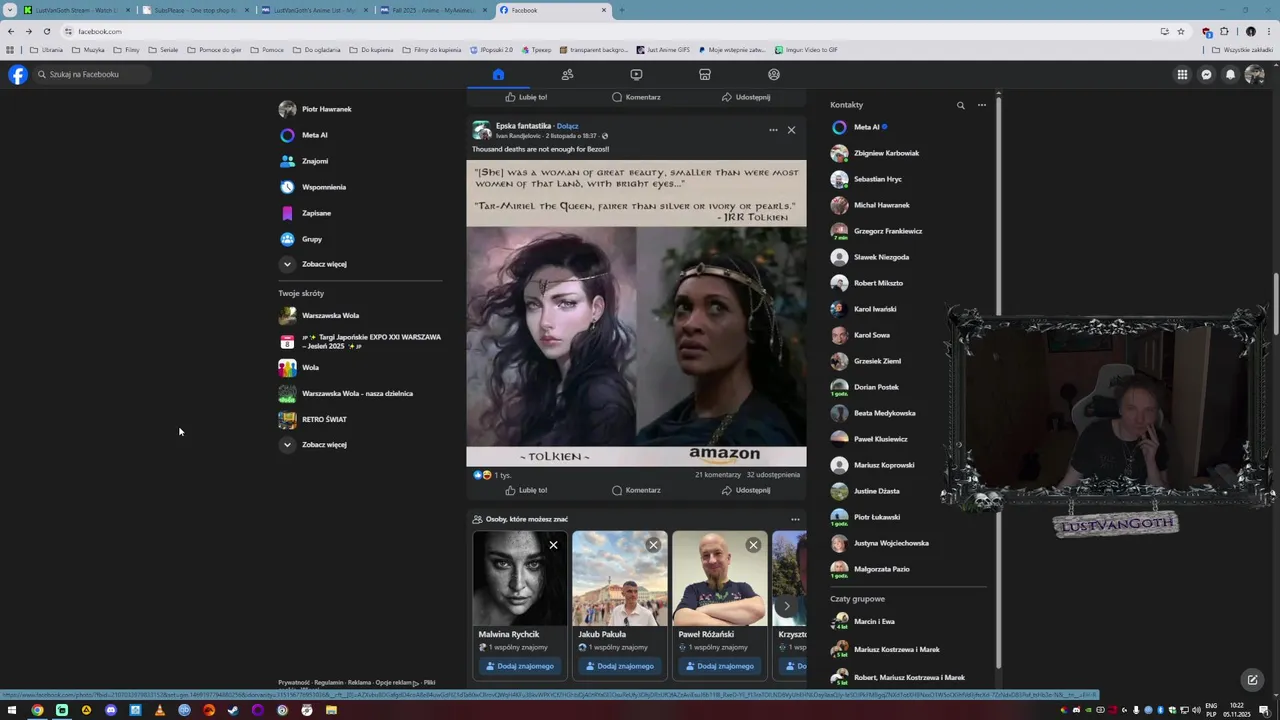Expand Zobacz więcej under main menu
The height and width of the screenshot is (720, 1280).
[313, 264]
